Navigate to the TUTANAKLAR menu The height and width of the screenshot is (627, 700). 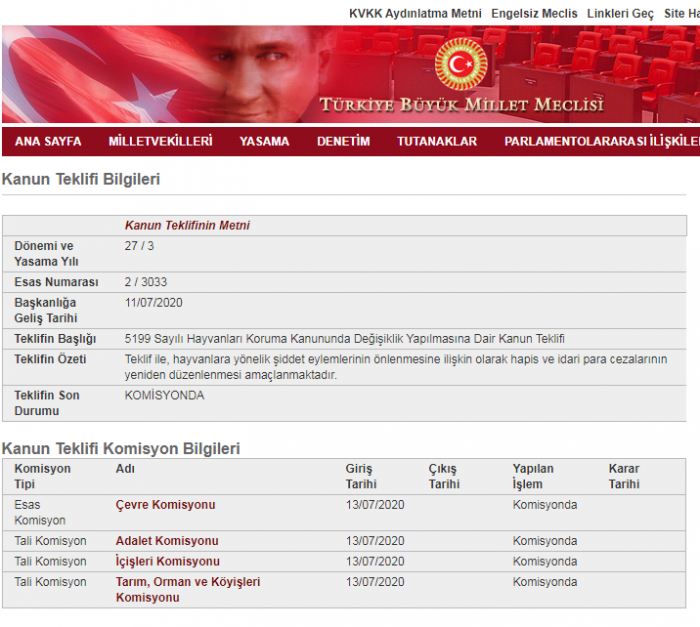[x=437, y=141]
